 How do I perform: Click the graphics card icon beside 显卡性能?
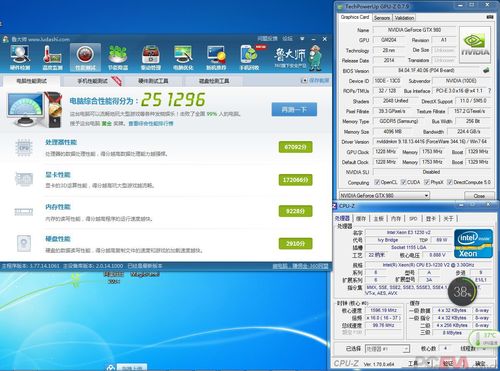pos(24,179)
